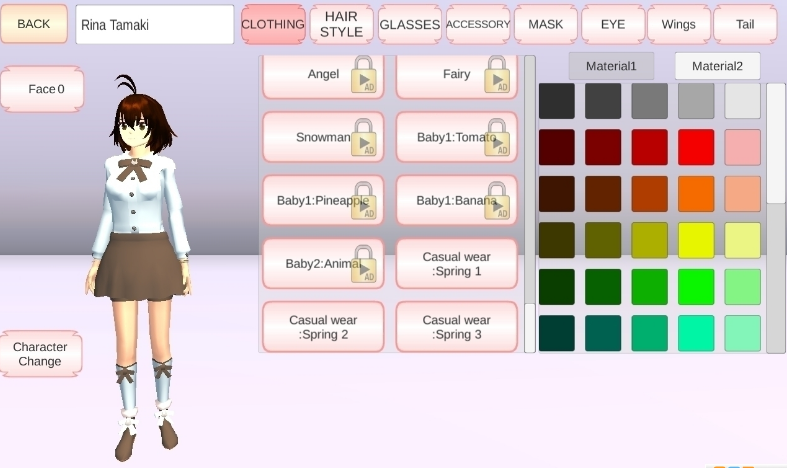Click the Character Change button
787x468 pixels.
pyautogui.click(x=40, y=354)
